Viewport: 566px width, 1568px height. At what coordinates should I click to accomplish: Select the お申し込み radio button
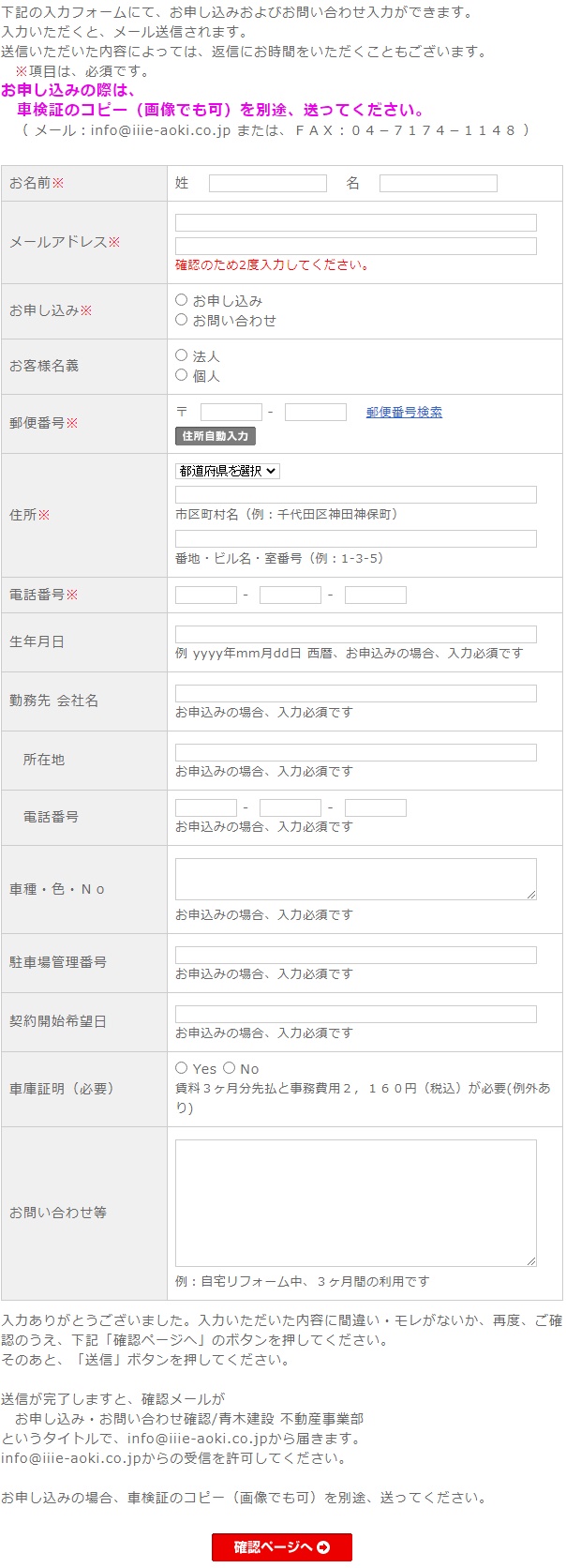pos(182,300)
